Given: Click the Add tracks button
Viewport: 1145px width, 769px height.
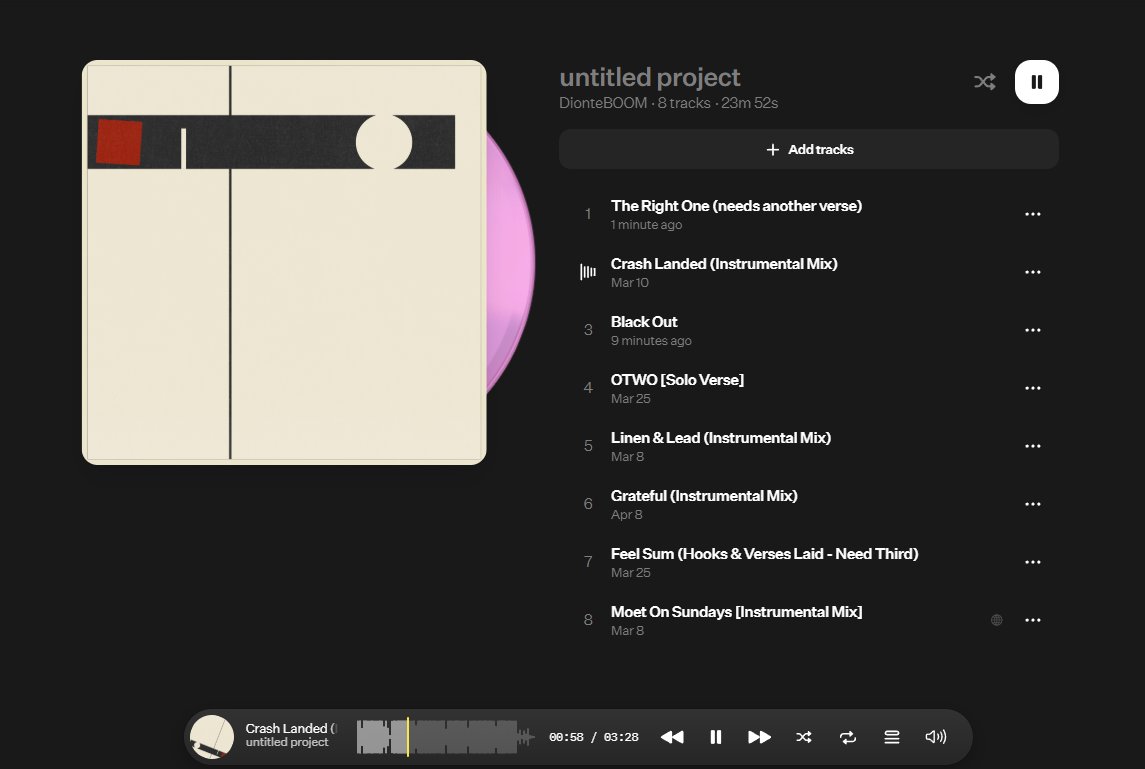Looking at the screenshot, I should 808,149.
